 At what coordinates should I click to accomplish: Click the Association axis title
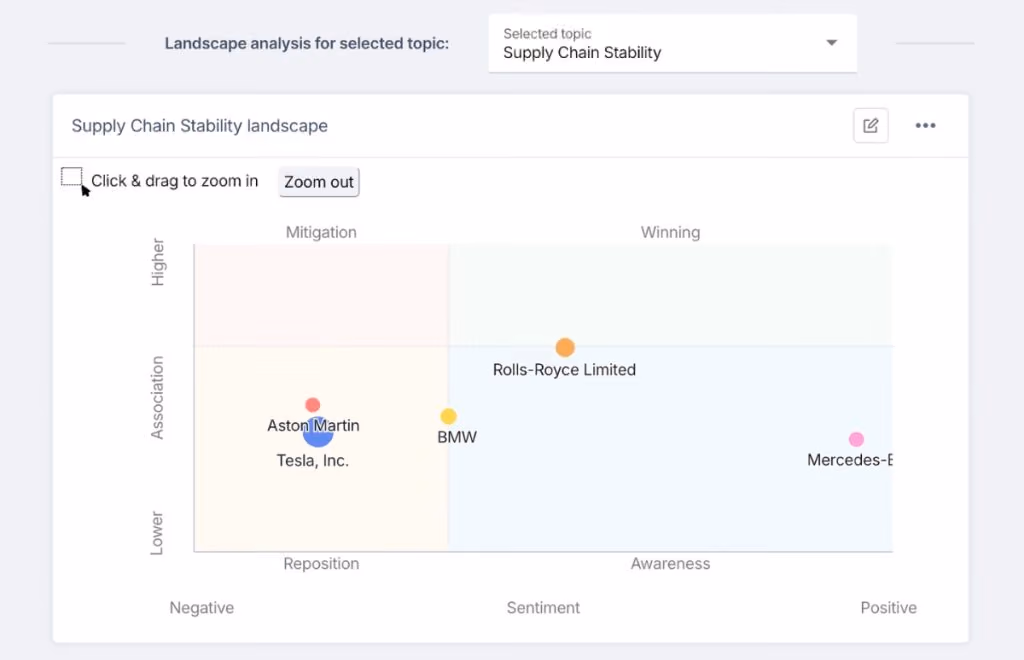[157, 398]
